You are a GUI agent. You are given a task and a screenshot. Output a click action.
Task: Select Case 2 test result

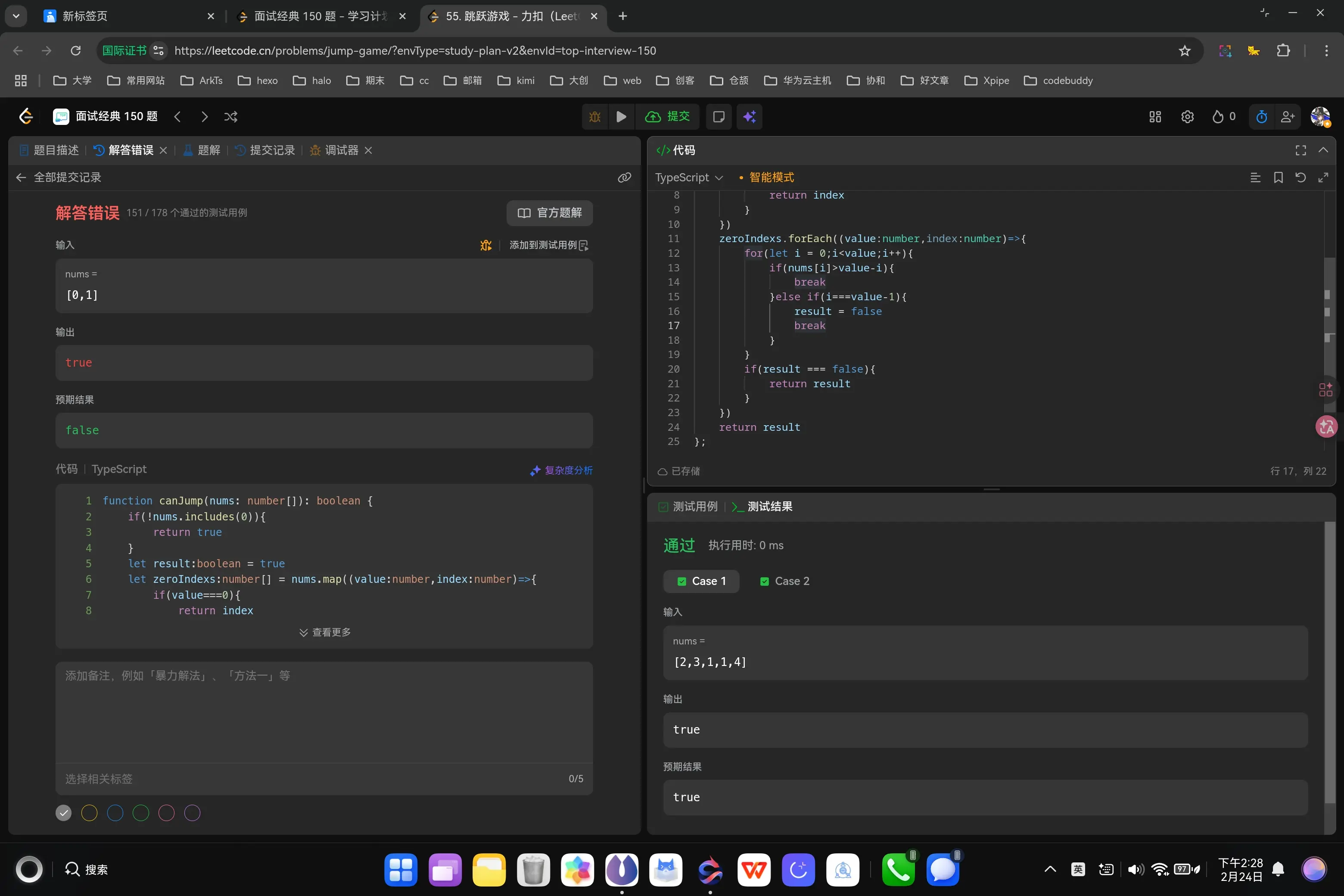[x=784, y=581]
